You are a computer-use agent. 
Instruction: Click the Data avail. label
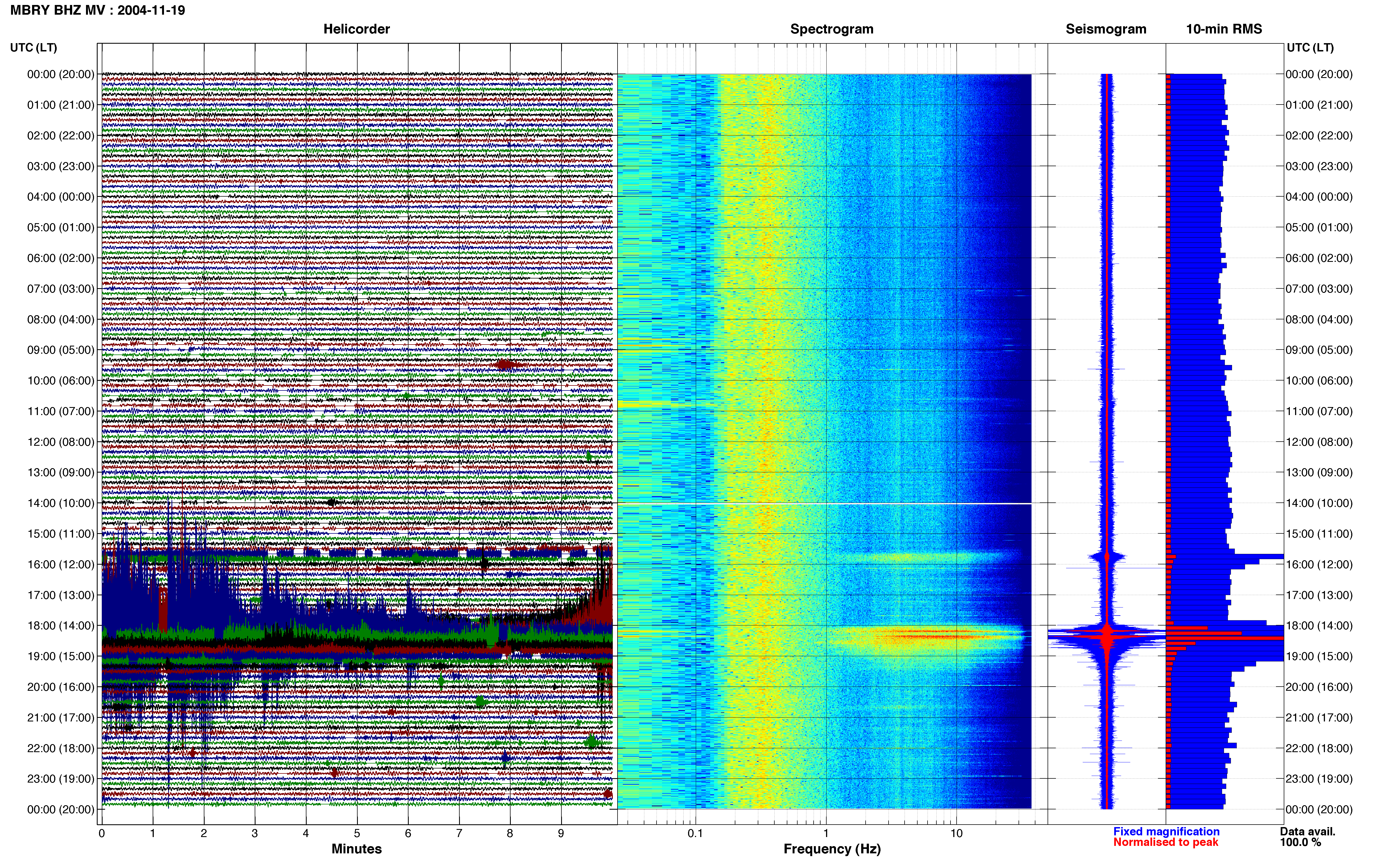pyautogui.click(x=1308, y=831)
